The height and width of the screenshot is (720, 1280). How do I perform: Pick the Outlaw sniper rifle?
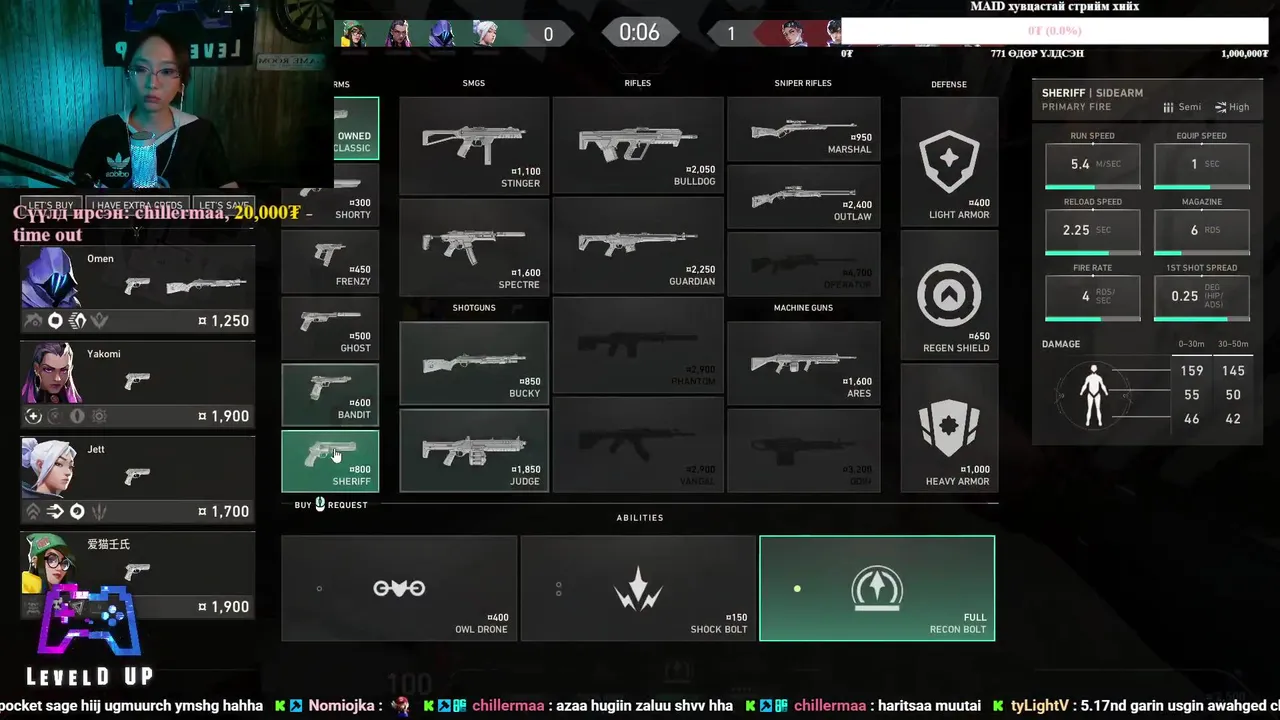[x=803, y=196]
